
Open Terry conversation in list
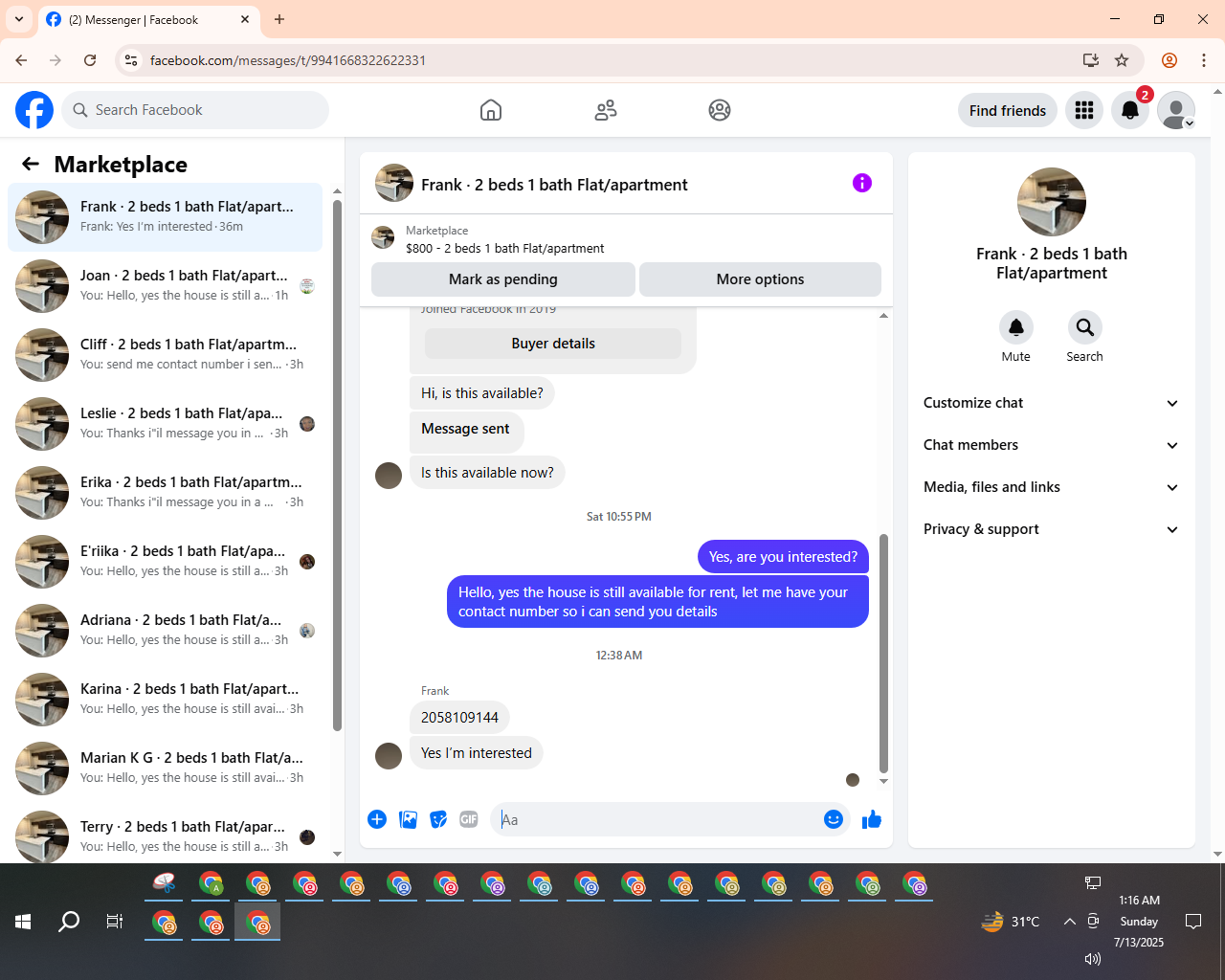click(x=166, y=835)
